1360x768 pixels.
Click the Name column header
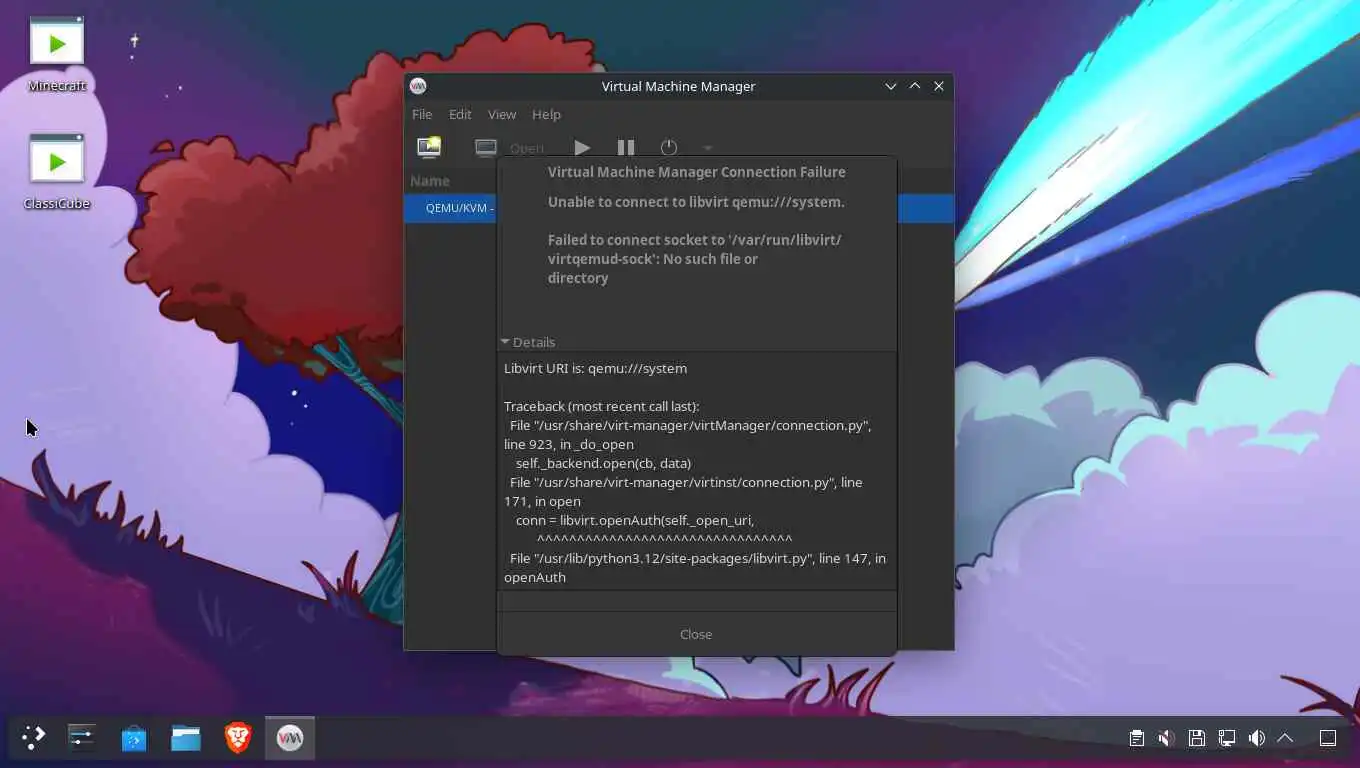point(430,181)
